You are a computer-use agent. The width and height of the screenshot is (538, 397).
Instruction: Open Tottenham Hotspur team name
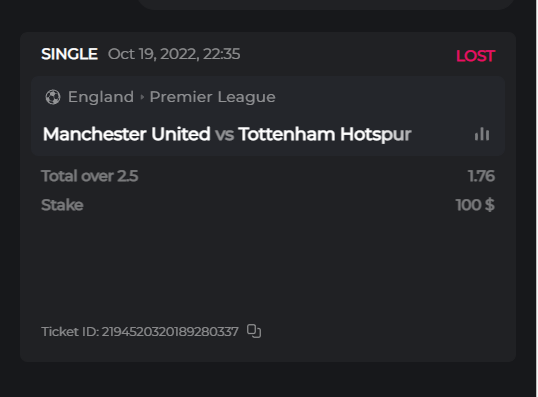(325, 134)
